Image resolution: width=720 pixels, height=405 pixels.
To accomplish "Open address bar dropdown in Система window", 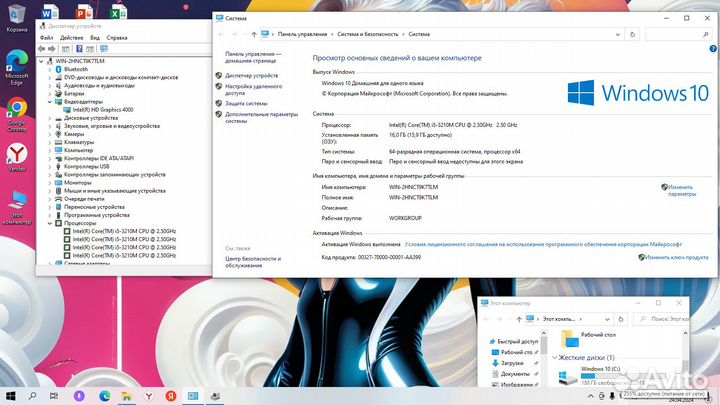I will pos(618,34).
